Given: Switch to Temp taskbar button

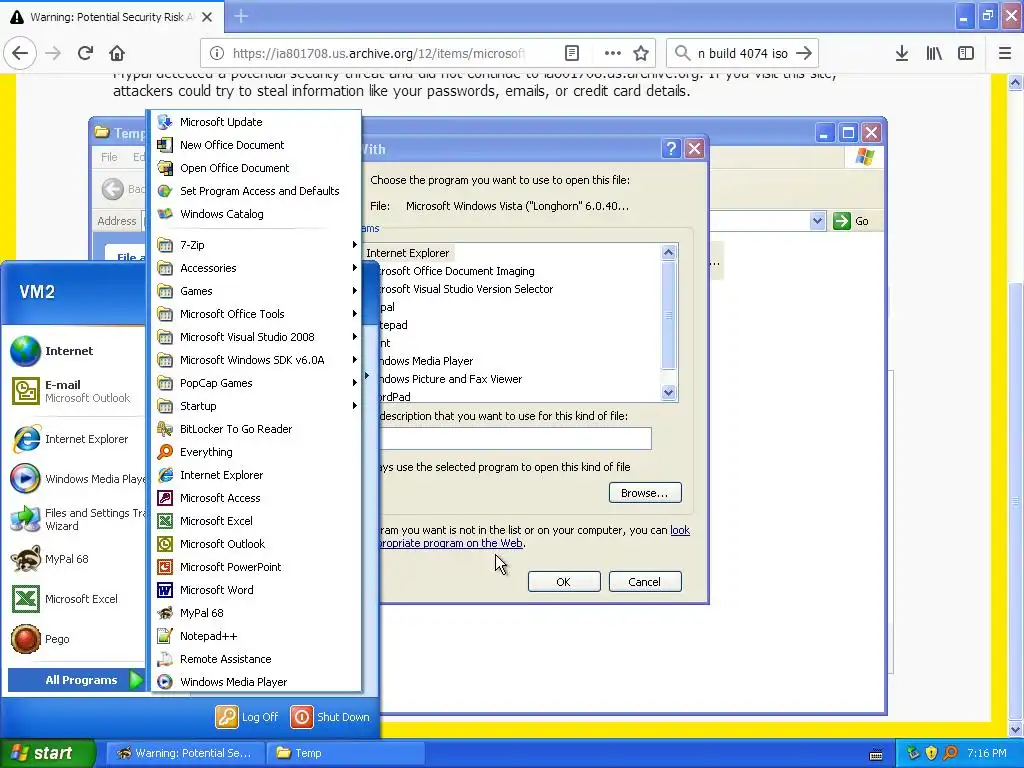Looking at the screenshot, I should 346,753.
